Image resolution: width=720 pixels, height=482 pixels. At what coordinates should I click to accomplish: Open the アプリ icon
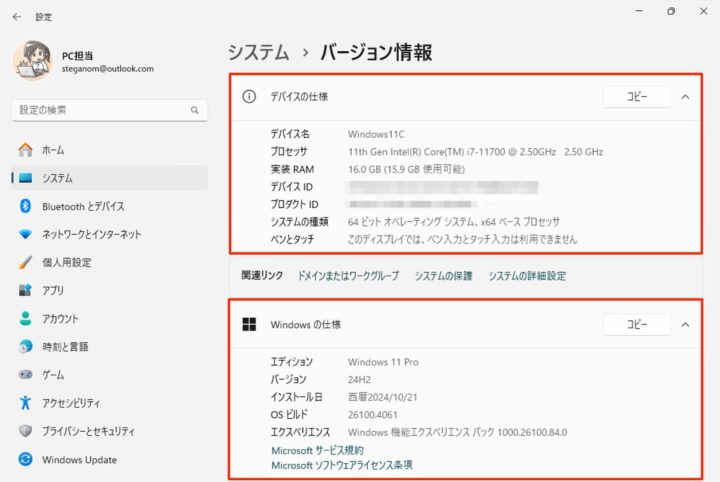(25, 290)
